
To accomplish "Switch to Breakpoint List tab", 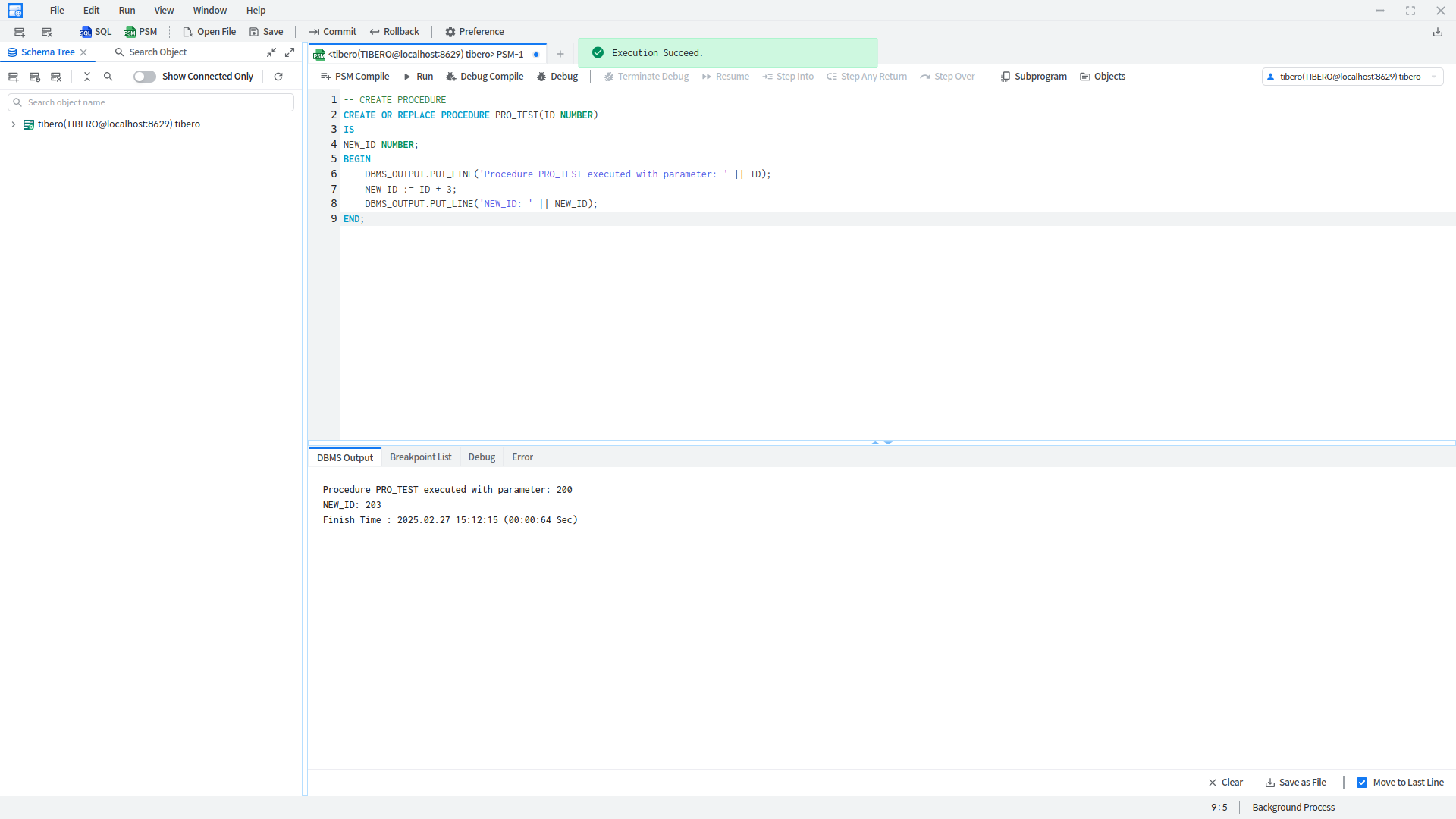I will pos(420,457).
